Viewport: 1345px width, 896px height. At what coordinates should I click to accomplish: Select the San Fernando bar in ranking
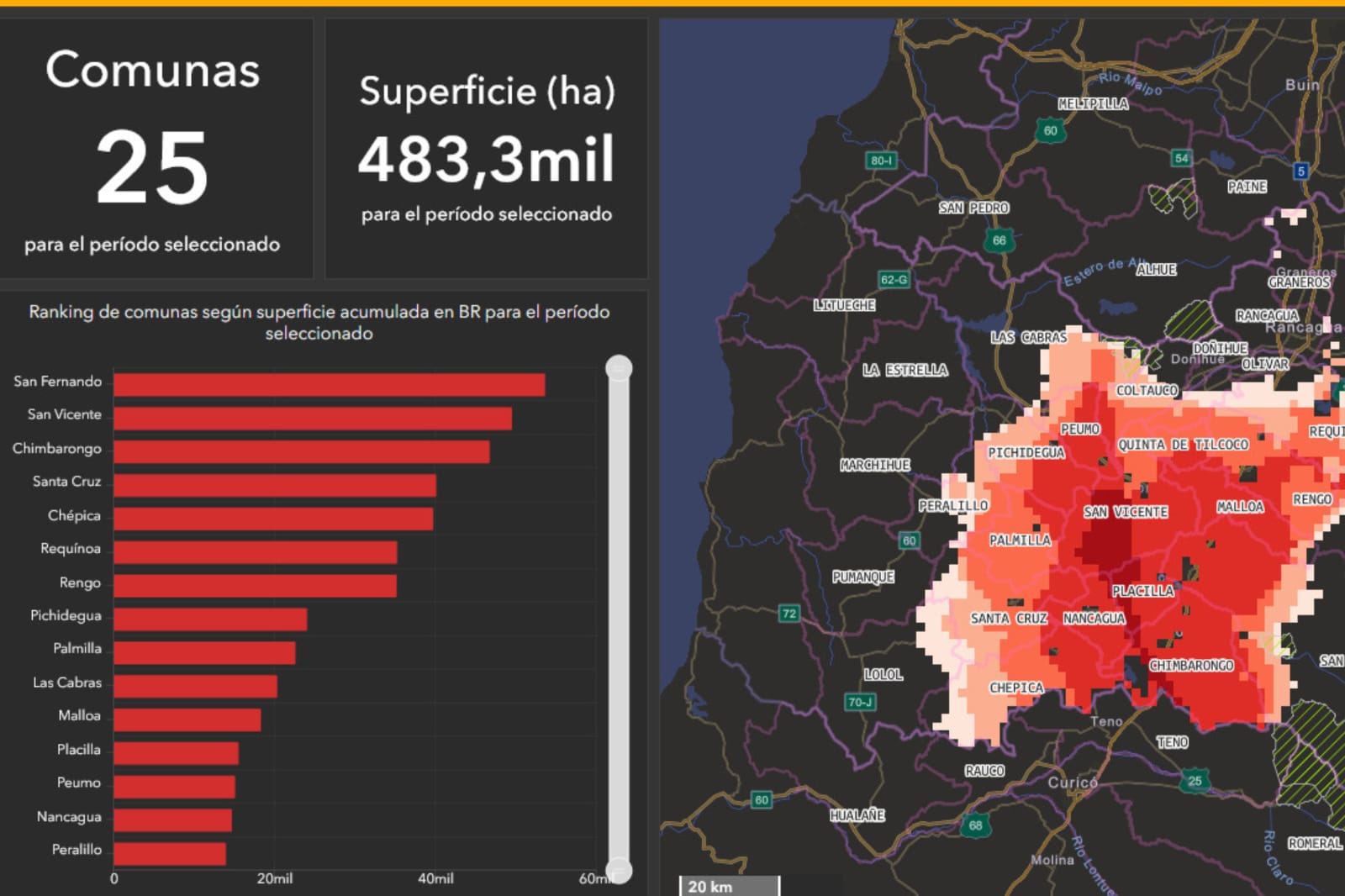click(330, 385)
